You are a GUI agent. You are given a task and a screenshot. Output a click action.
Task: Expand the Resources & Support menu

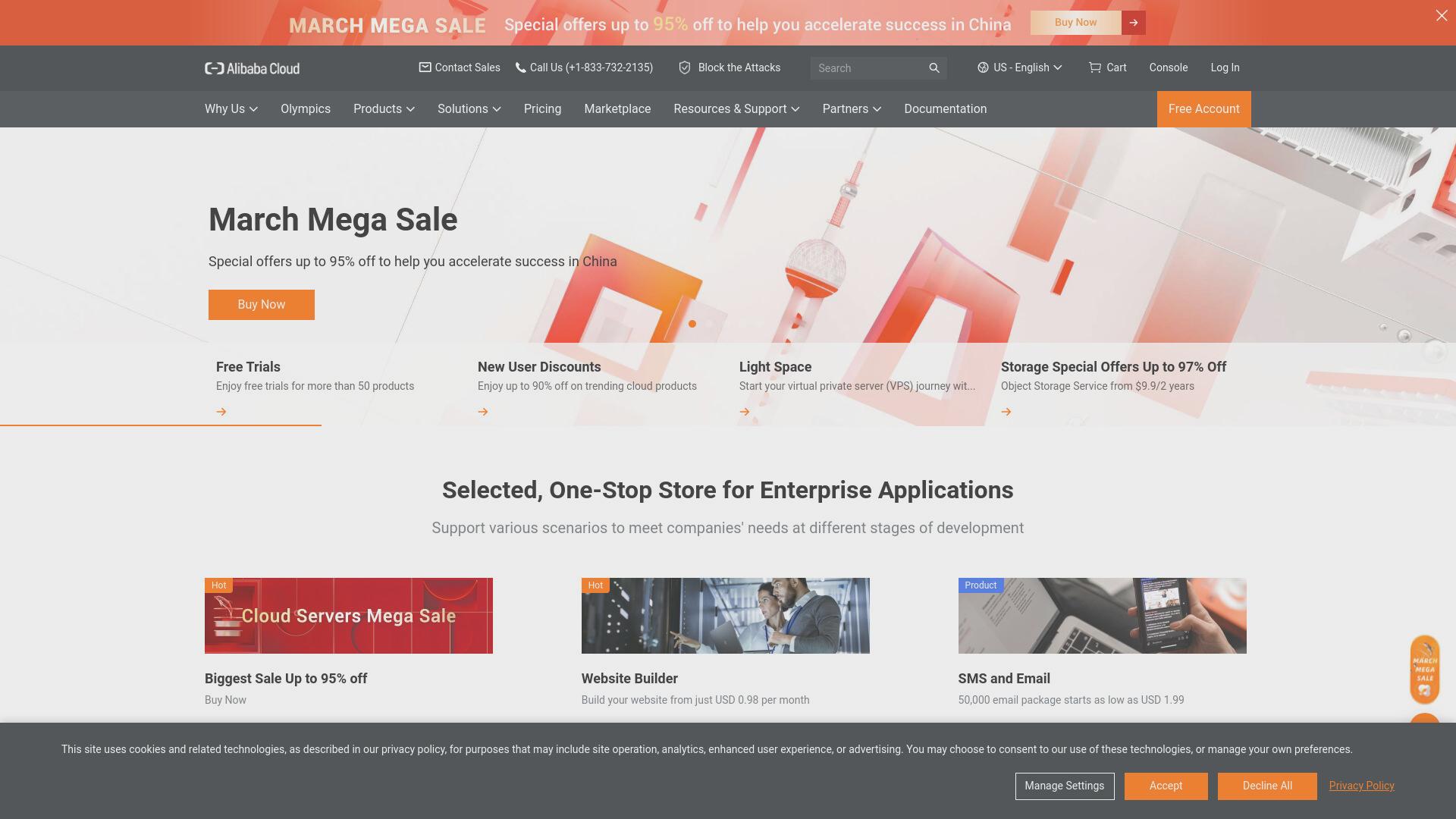pyautogui.click(x=736, y=109)
